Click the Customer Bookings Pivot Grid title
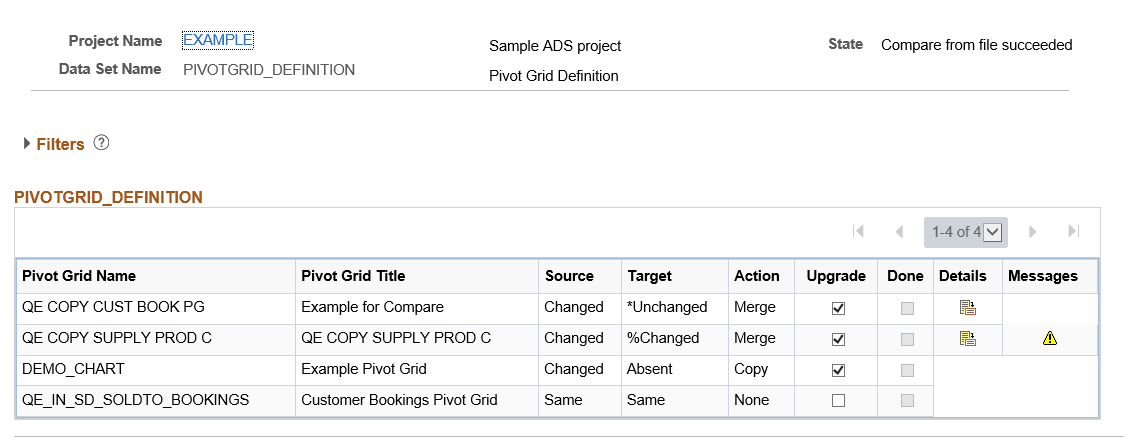The height and width of the screenshot is (444, 1135). point(399,400)
